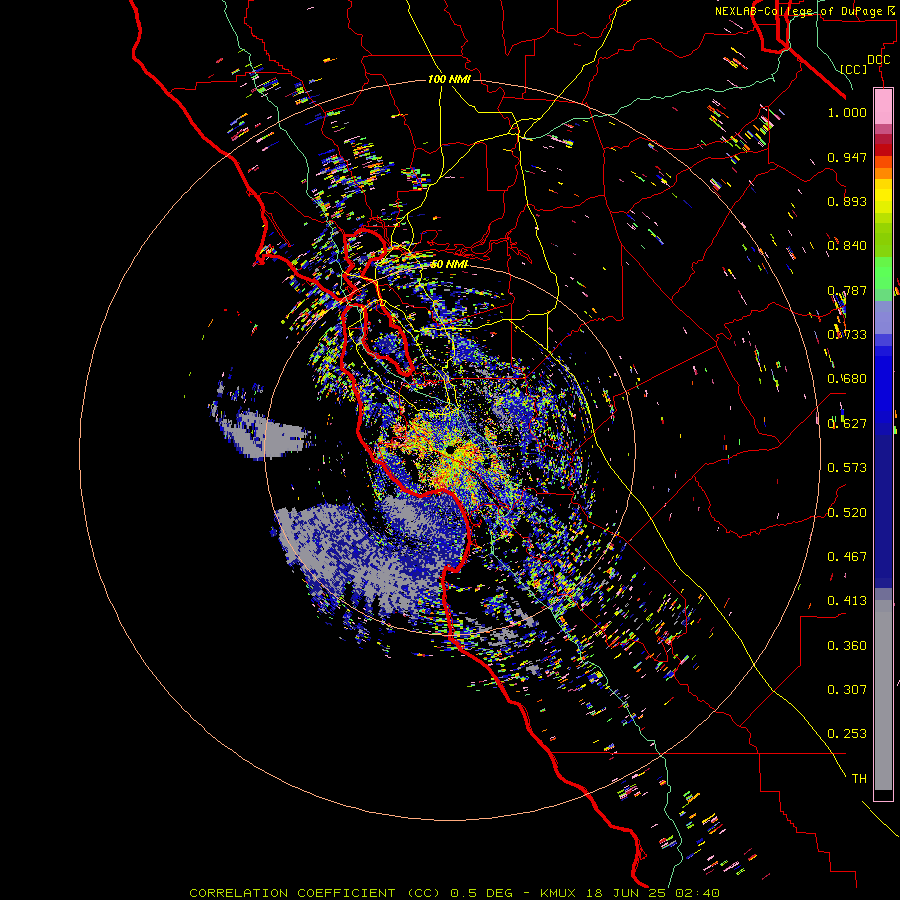Click the TH label at scale bottom

point(859,779)
